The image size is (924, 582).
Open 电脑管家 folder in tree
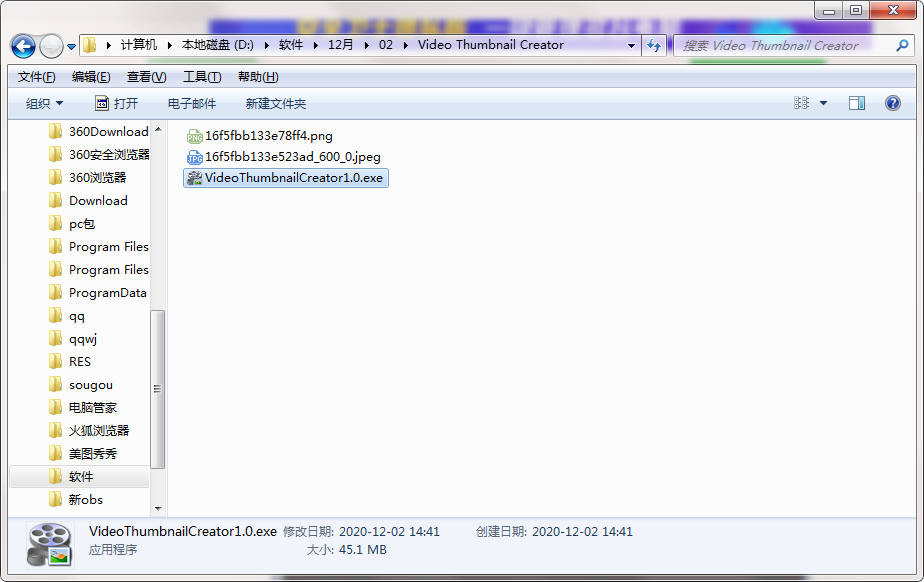click(93, 408)
